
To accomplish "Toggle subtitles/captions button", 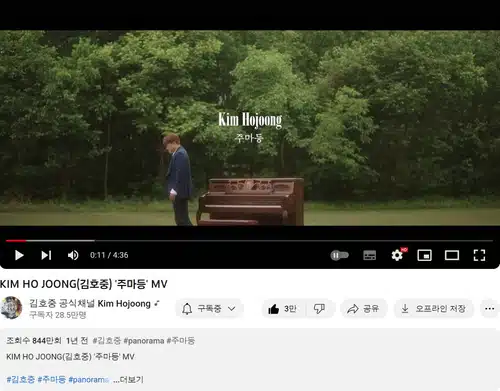I will click(369, 255).
